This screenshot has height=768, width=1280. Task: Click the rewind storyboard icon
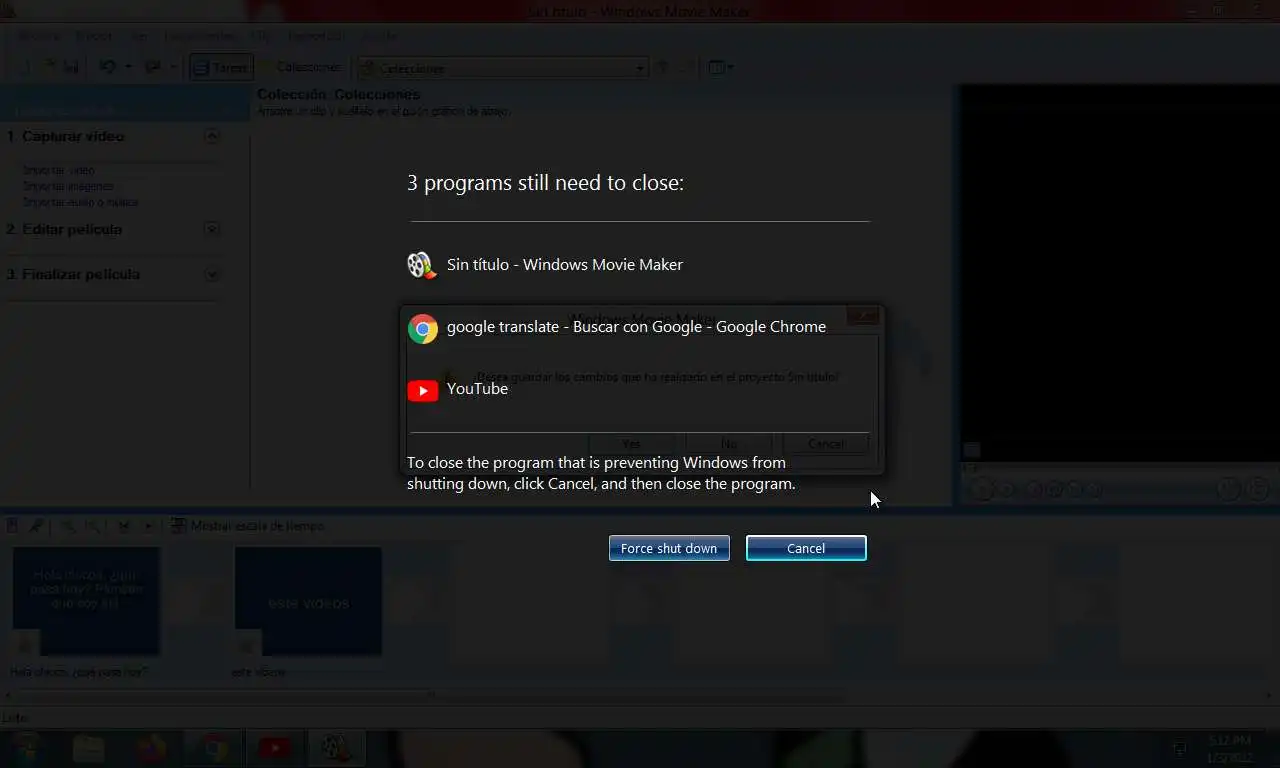(124, 526)
